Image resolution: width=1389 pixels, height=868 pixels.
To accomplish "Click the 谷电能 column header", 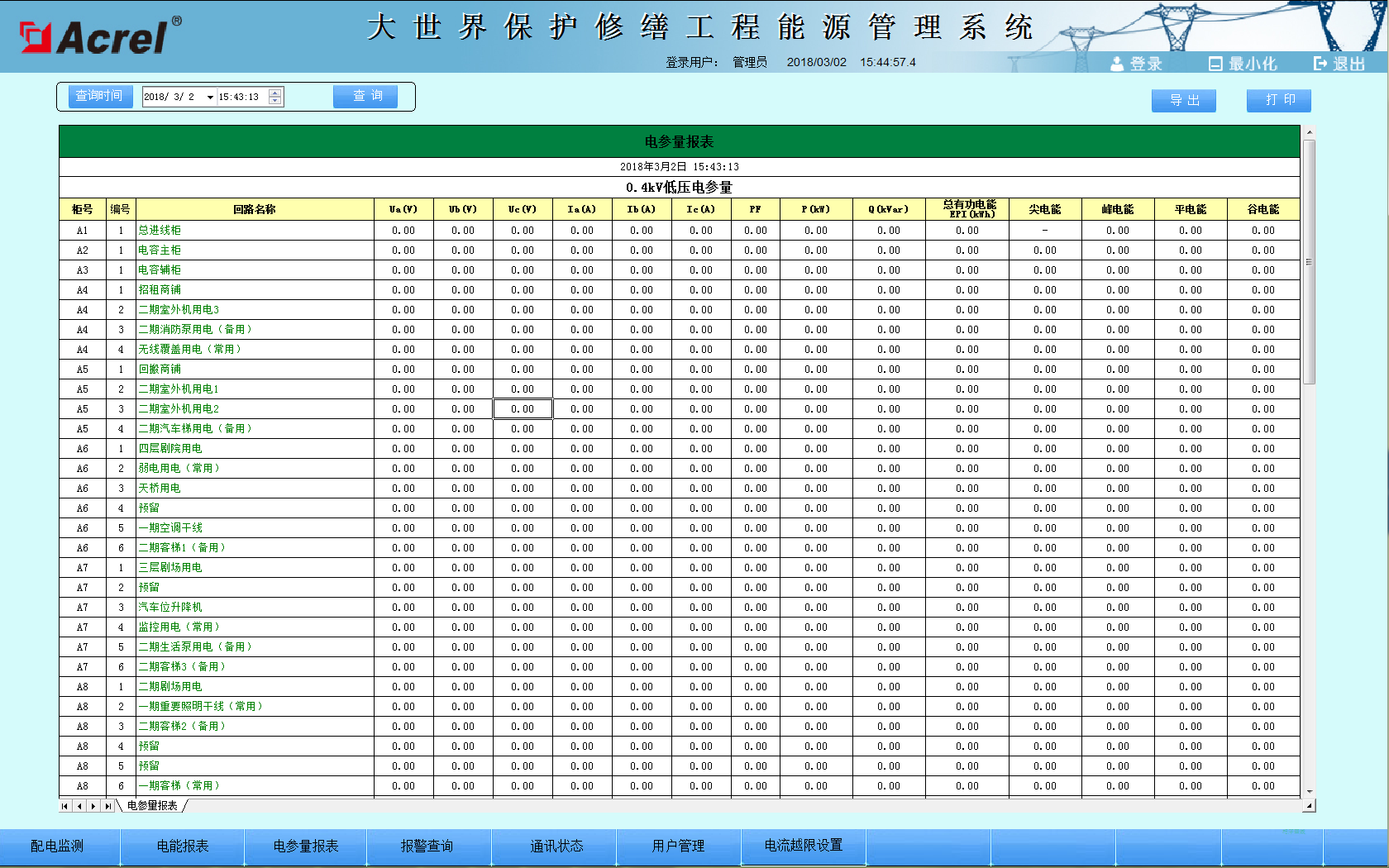I will tap(1263, 210).
